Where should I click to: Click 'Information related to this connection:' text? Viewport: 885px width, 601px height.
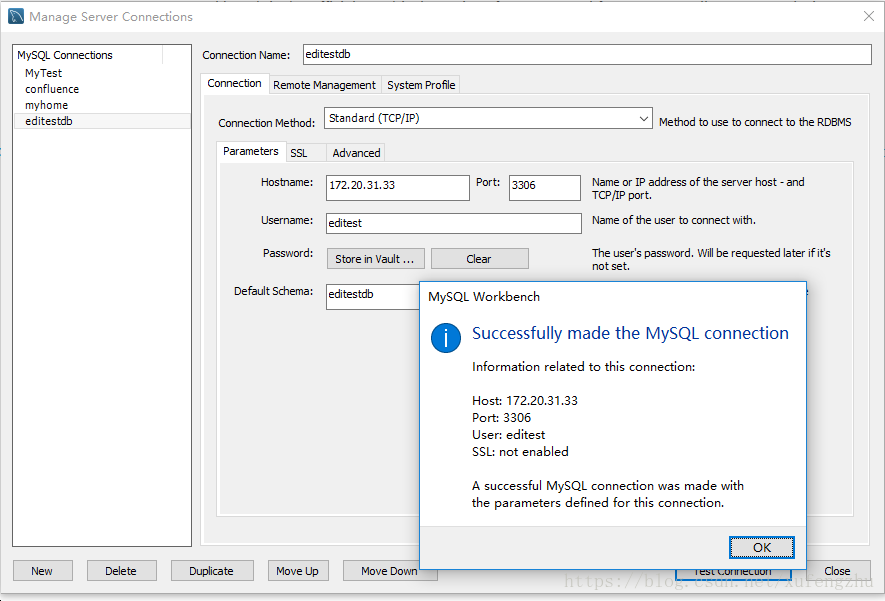(584, 367)
